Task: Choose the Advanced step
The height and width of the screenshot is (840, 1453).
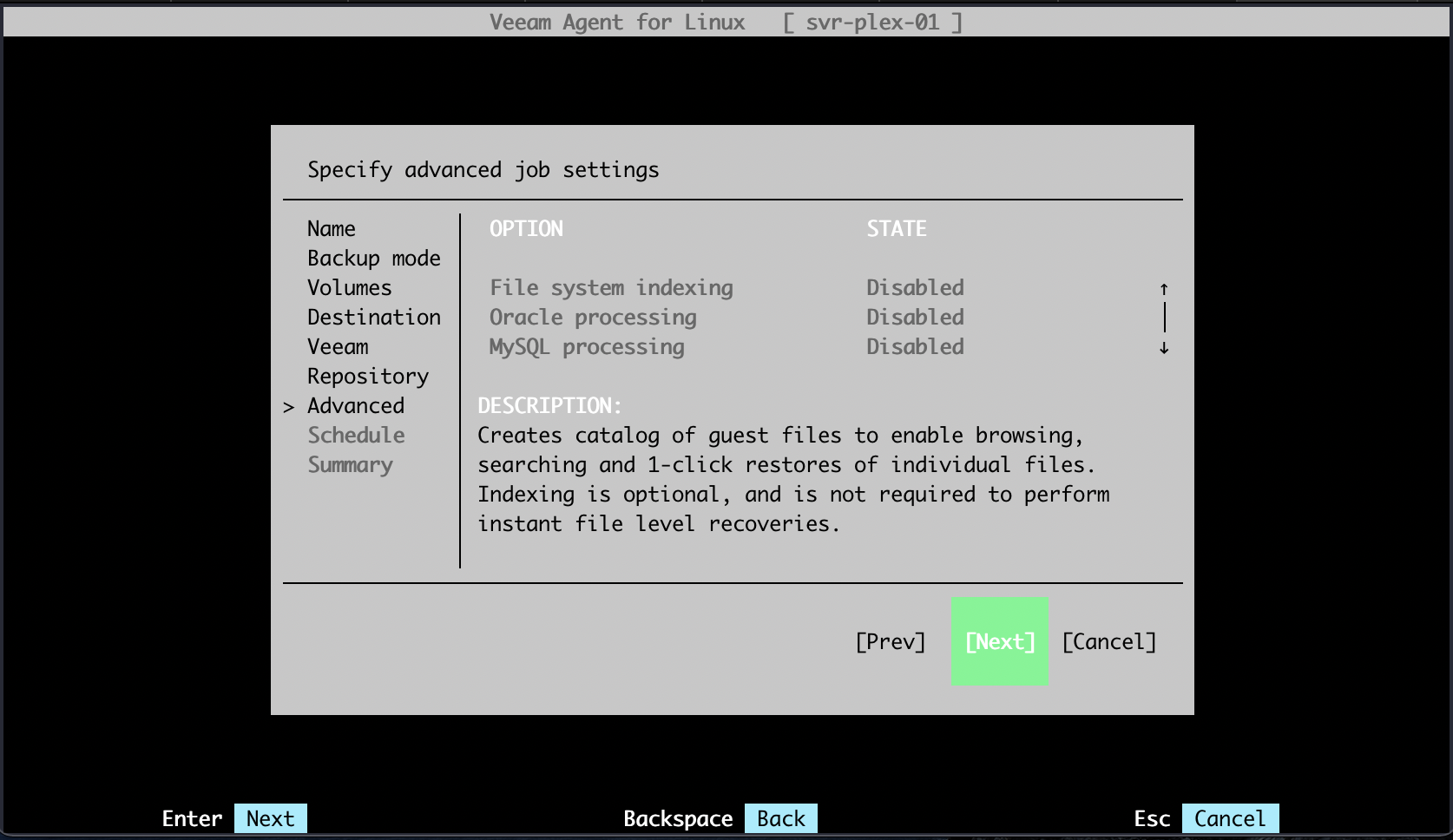Action: pyautogui.click(x=356, y=405)
